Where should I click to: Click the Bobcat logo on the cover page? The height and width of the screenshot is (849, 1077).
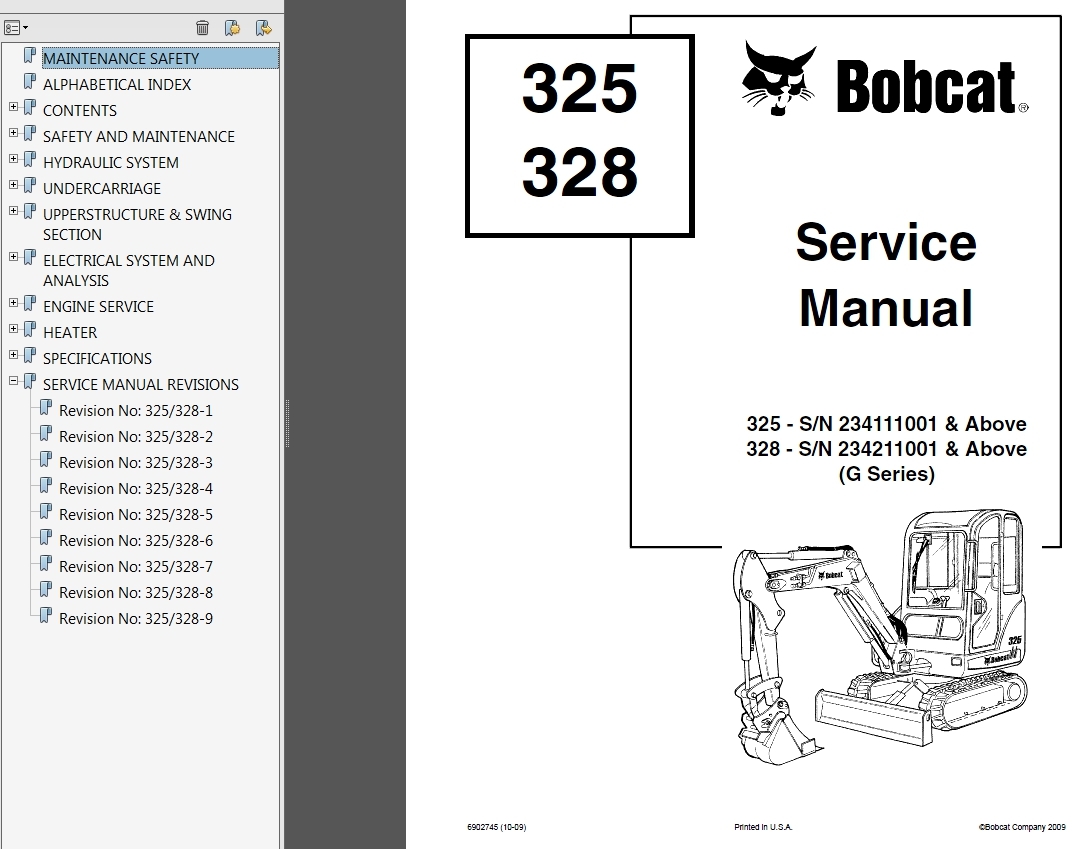885,78
